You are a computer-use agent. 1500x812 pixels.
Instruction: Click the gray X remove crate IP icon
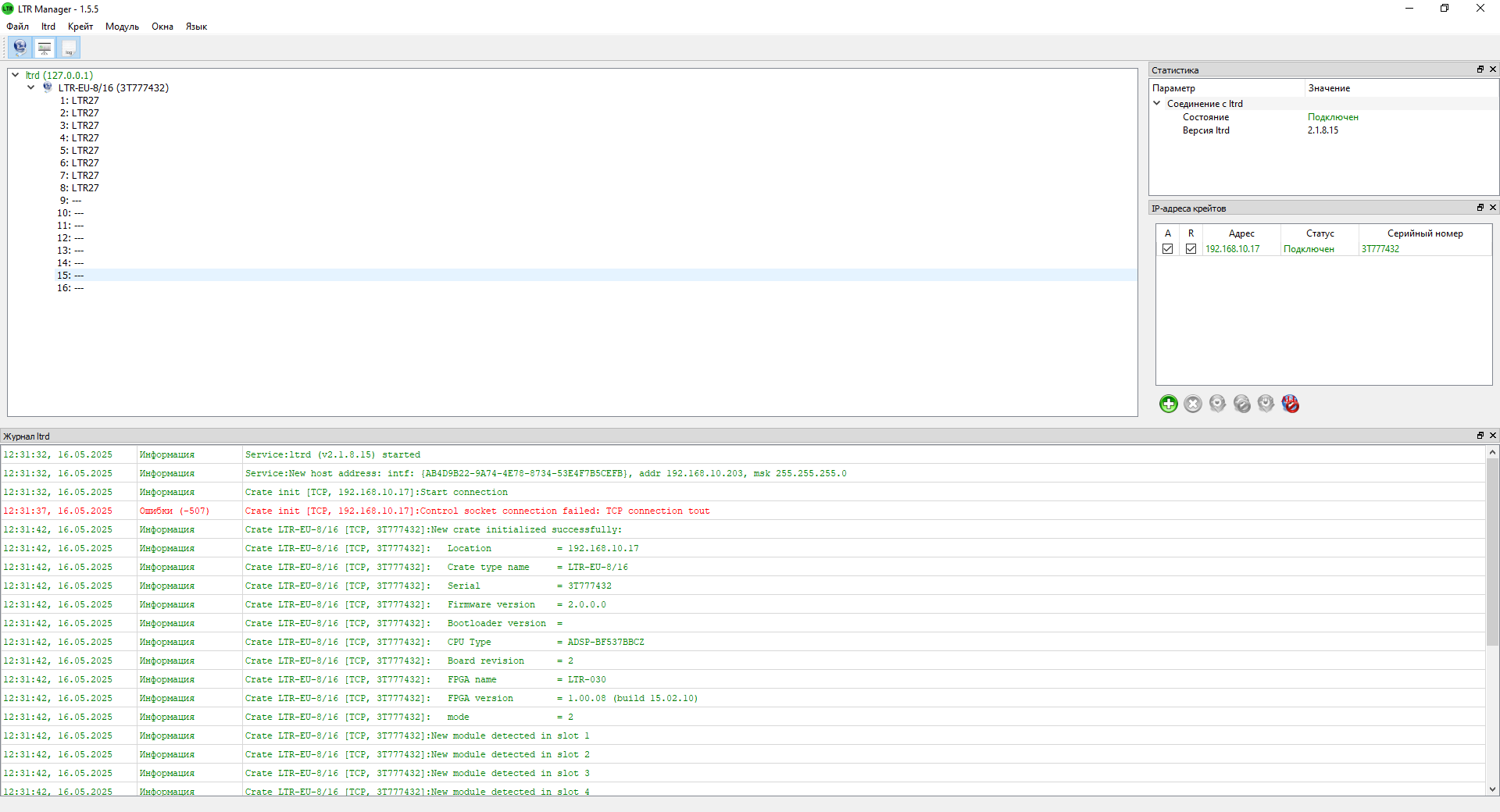1193,404
